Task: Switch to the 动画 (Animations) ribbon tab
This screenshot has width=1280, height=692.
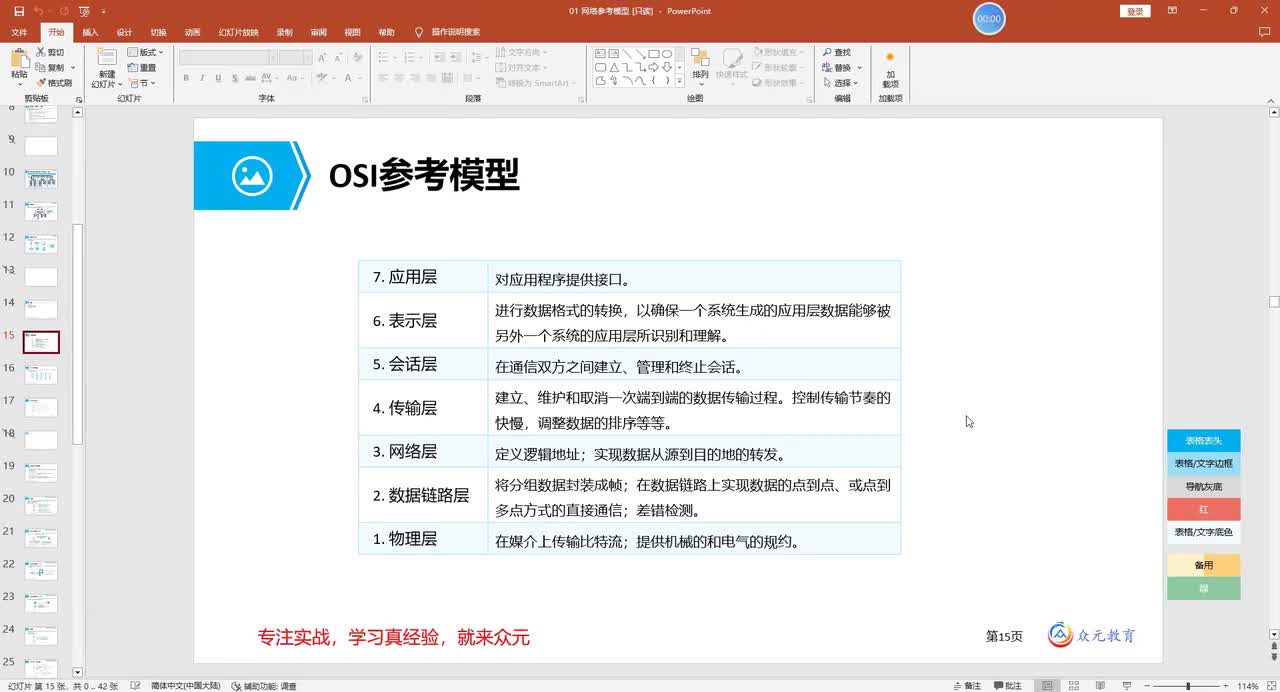Action: (192, 32)
